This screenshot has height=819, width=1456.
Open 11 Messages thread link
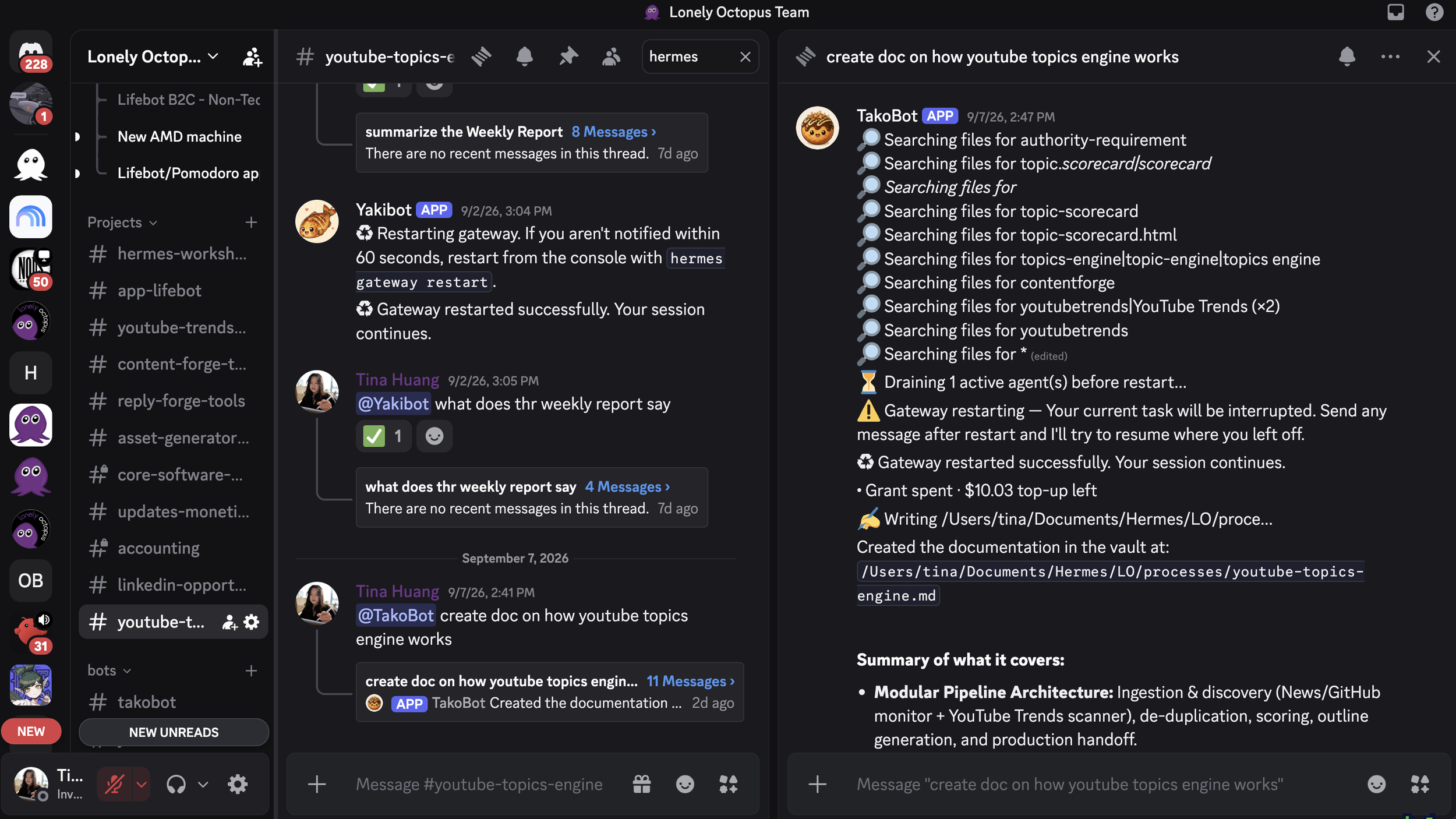pyautogui.click(x=691, y=681)
